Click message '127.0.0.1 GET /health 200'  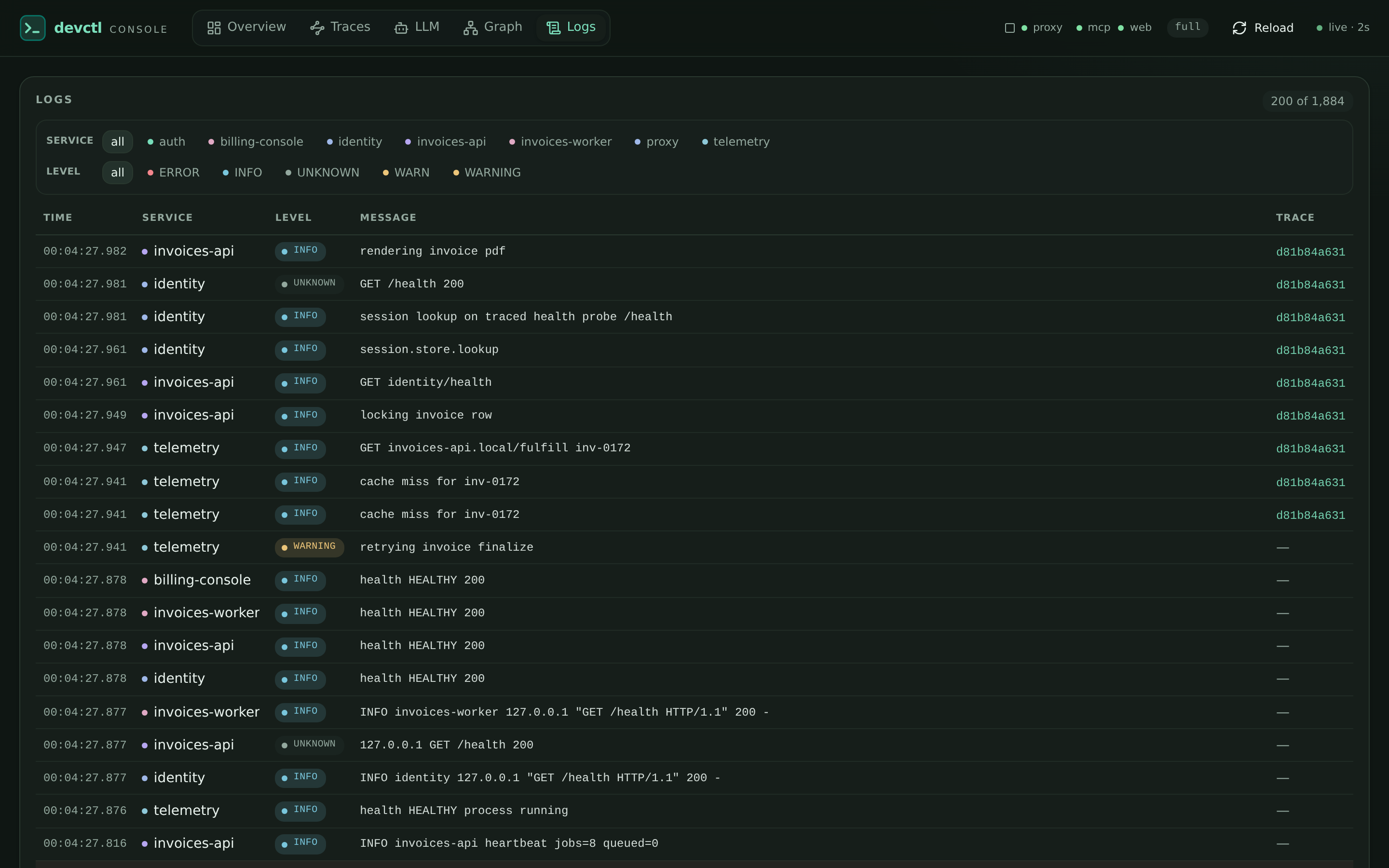click(x=447, y=745)
